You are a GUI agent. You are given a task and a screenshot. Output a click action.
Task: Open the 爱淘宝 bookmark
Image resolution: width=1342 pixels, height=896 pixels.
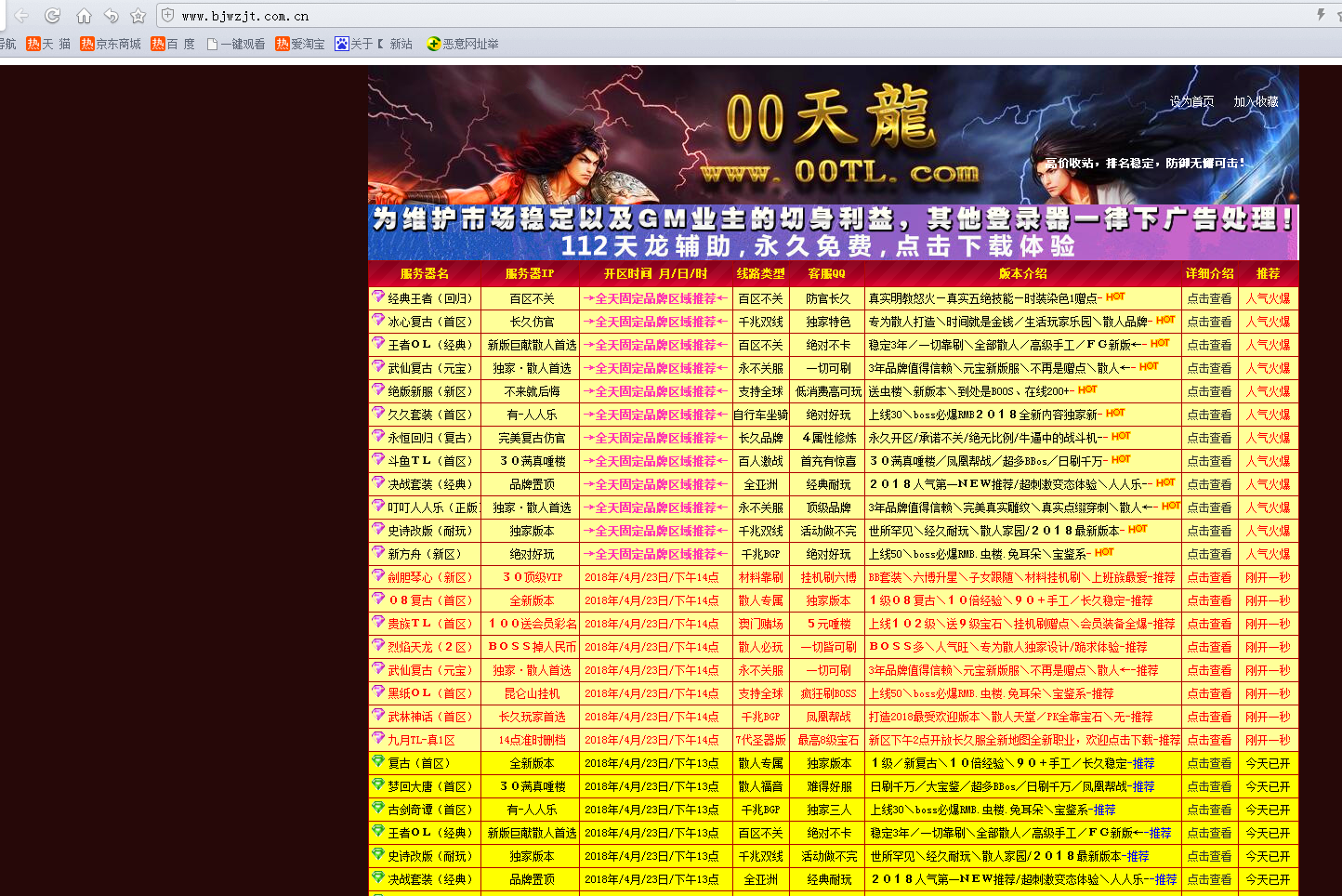pyautogui.click(x=300, y=44)
